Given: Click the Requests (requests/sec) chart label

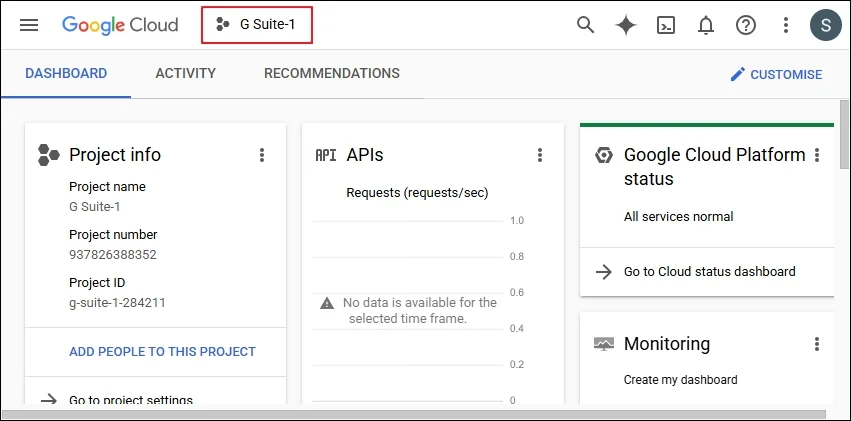Looking at the screenshot, I should click(417, 193).
